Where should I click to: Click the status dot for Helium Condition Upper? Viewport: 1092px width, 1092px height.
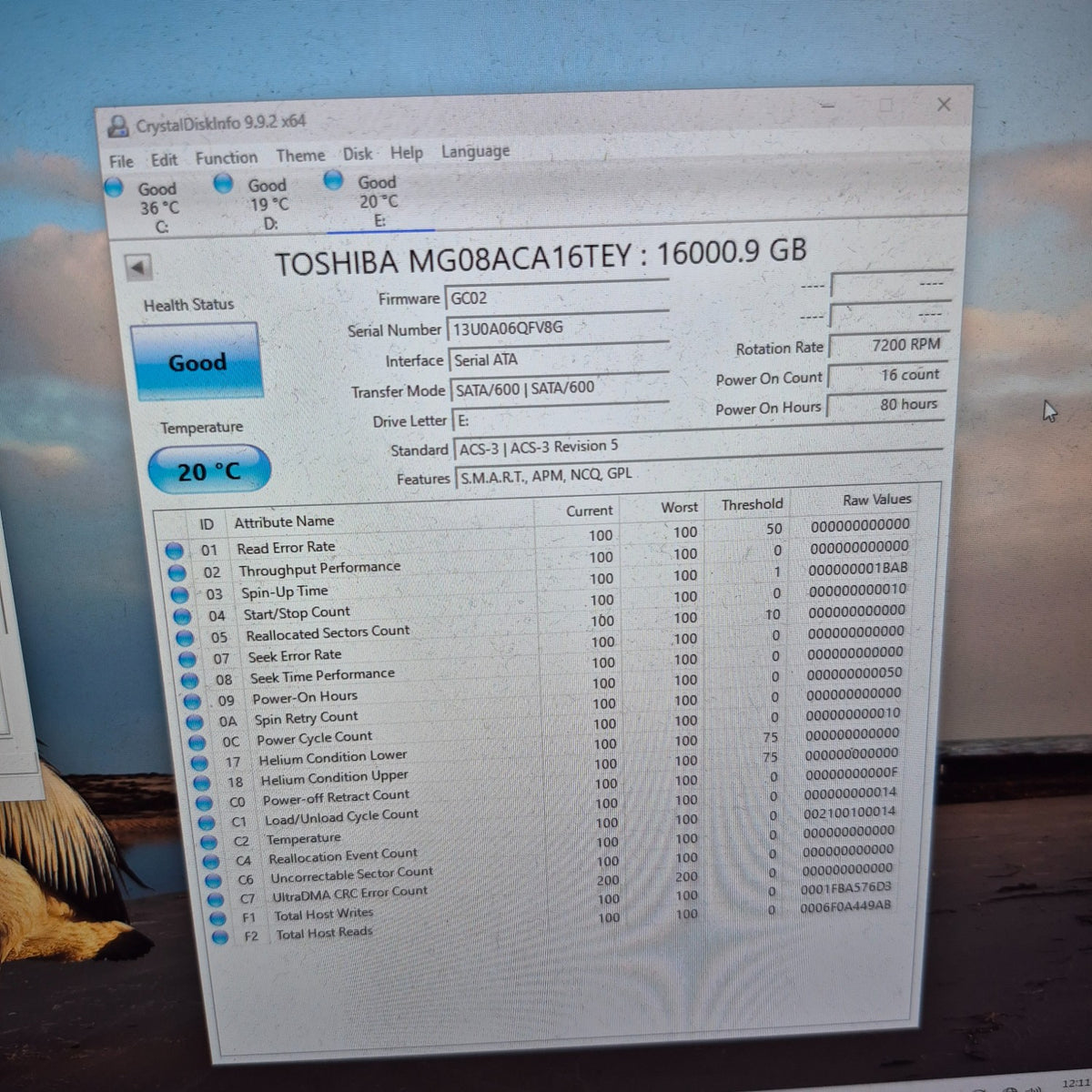coord(202,783)
